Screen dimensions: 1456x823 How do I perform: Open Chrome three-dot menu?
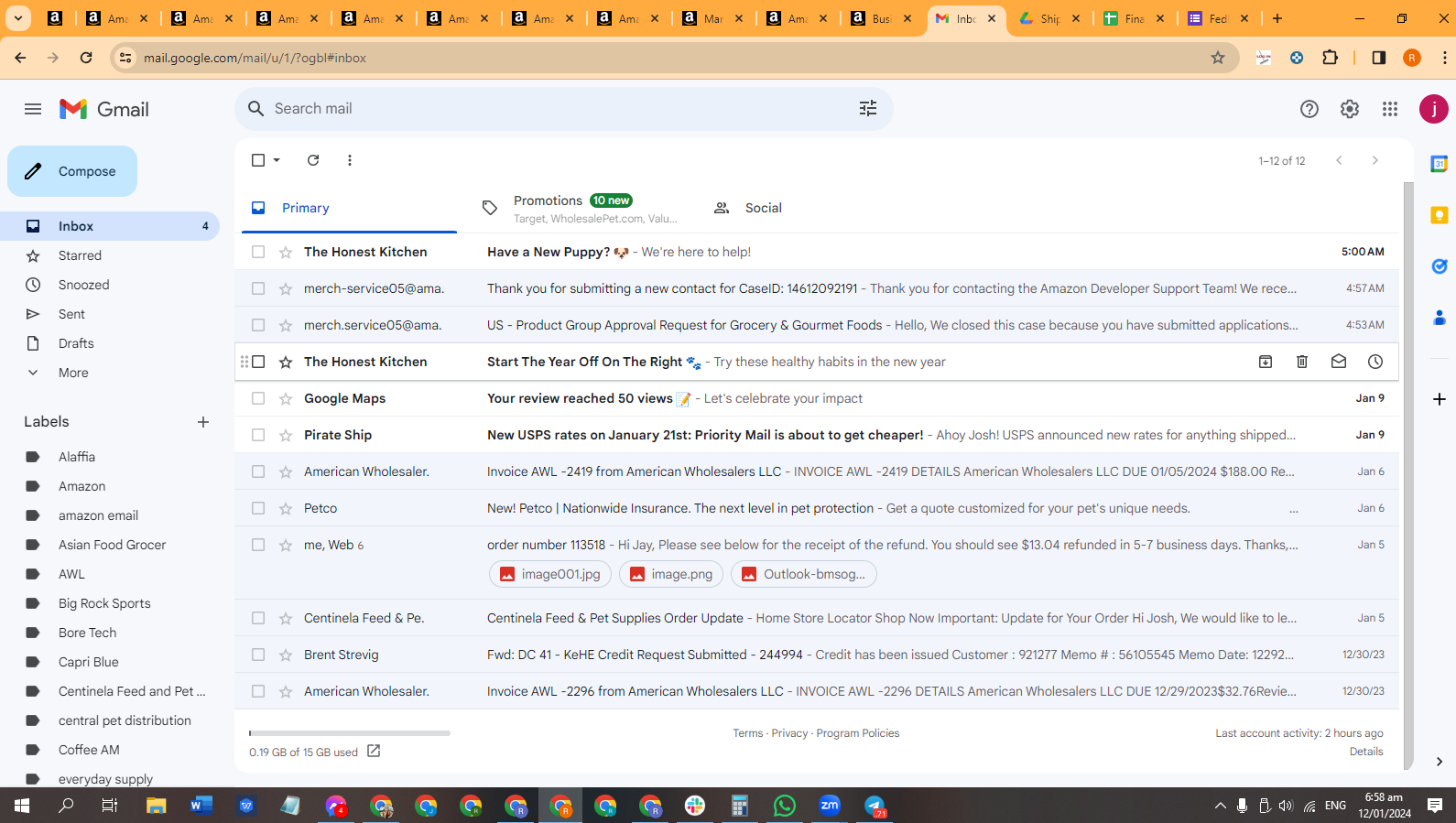[x=1445, y=58]
